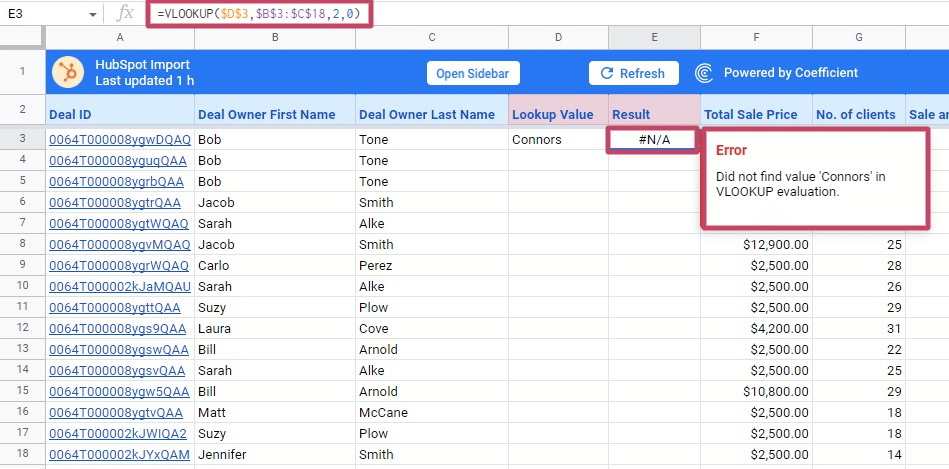Select the Lookup Value cell containing Connors
The image size is (949, 469).
tap(558, 140)
